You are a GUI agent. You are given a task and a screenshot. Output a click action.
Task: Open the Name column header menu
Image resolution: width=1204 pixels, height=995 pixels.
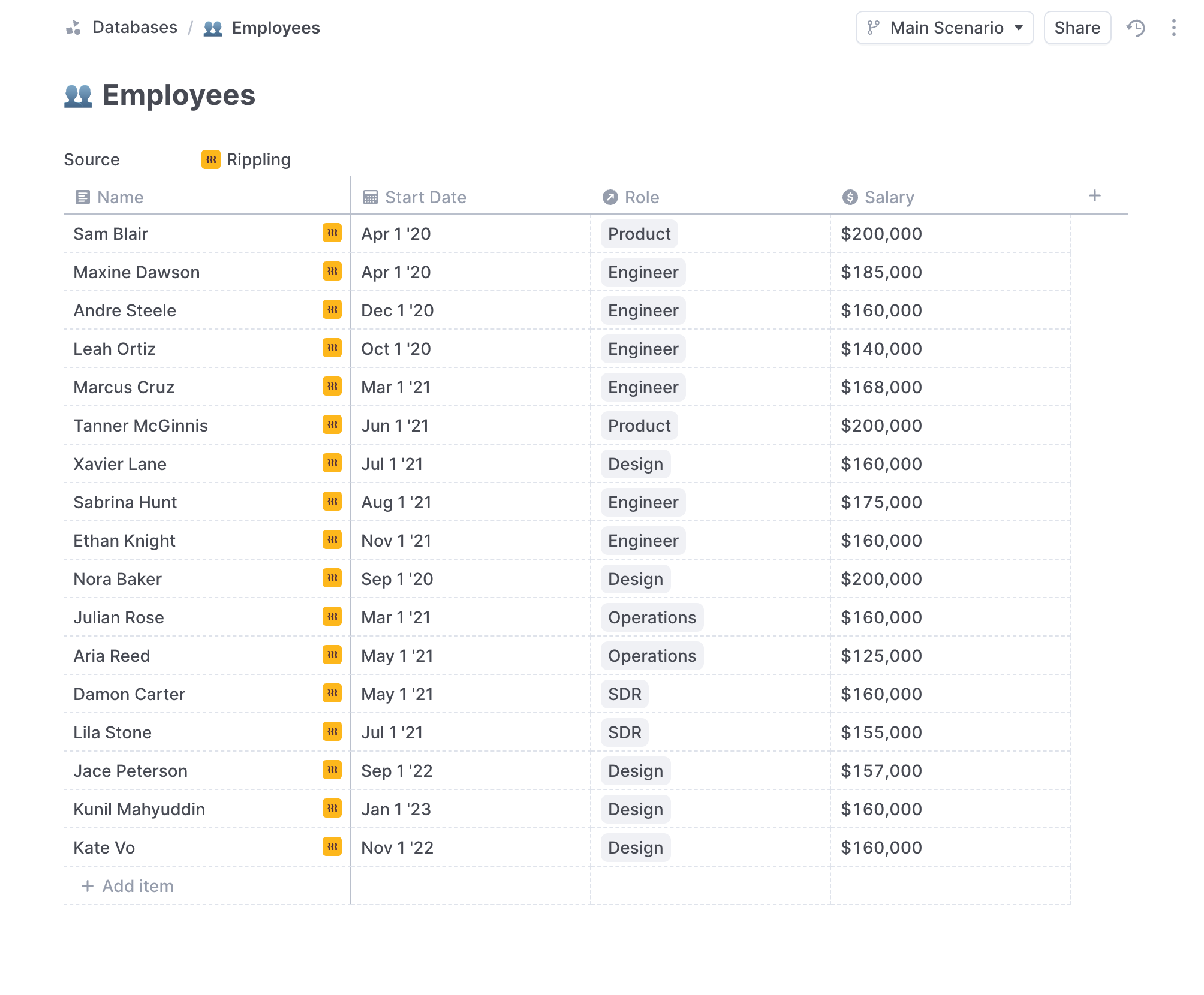click(x=120, y=197)
